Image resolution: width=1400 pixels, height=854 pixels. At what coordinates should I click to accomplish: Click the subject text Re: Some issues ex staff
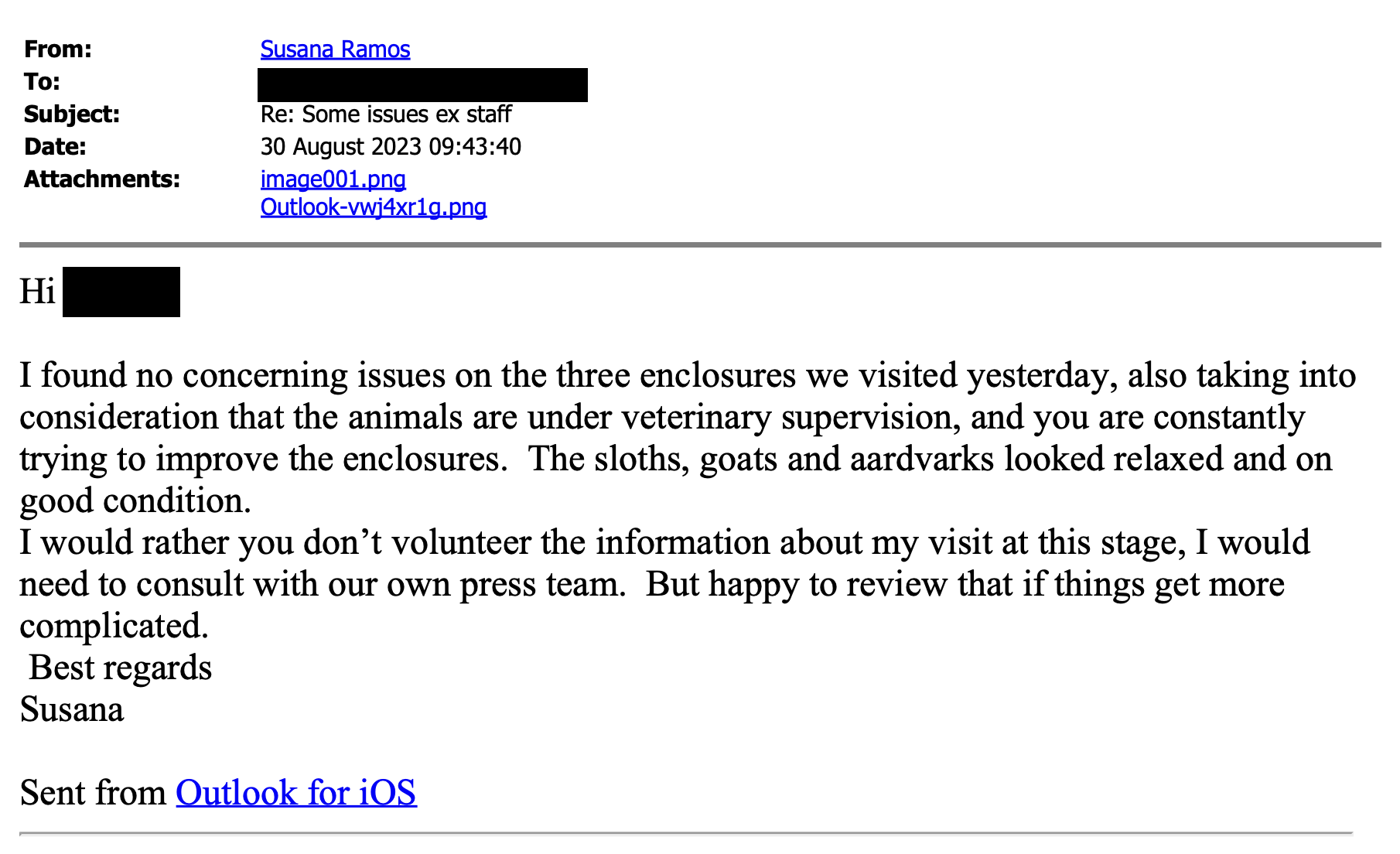pos(386,114)
